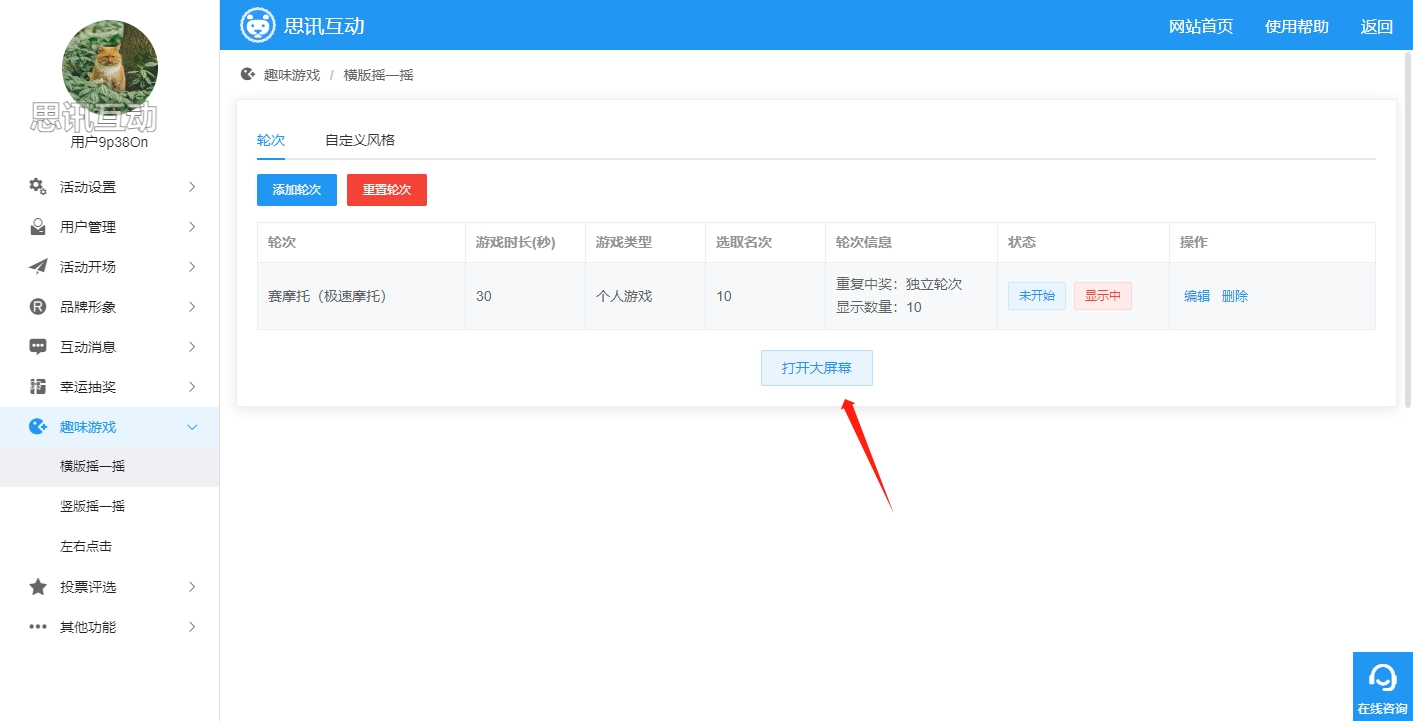The image size is (1413, 721).
Task: Go to 网站首页 in top bar
Action: pos(1201,26)
